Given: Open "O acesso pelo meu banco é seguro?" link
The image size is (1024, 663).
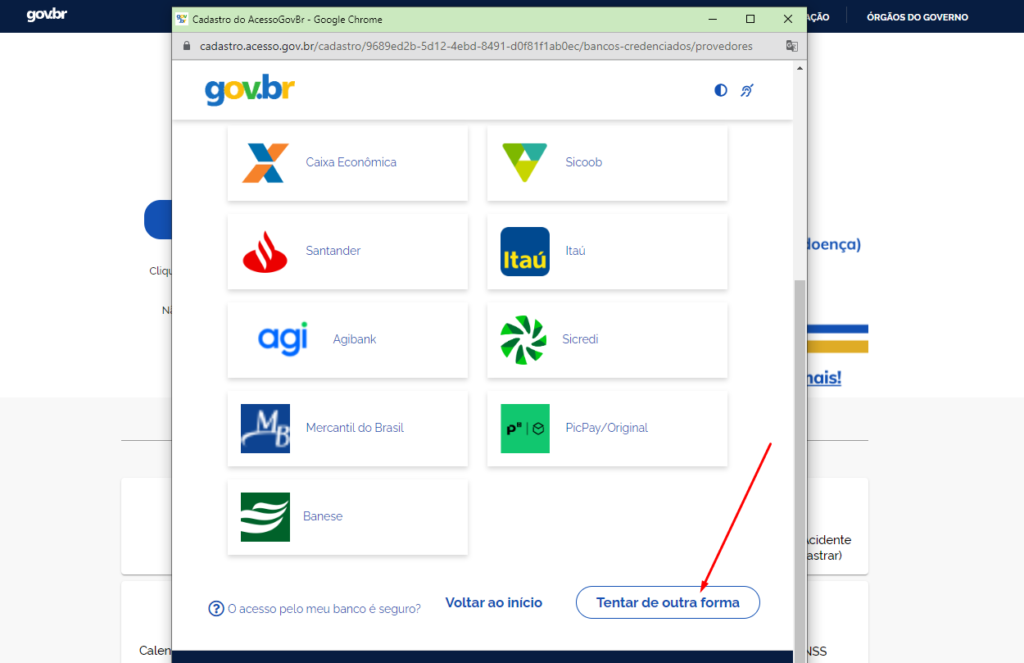Looking at the screenshot, I should [324, 609].
